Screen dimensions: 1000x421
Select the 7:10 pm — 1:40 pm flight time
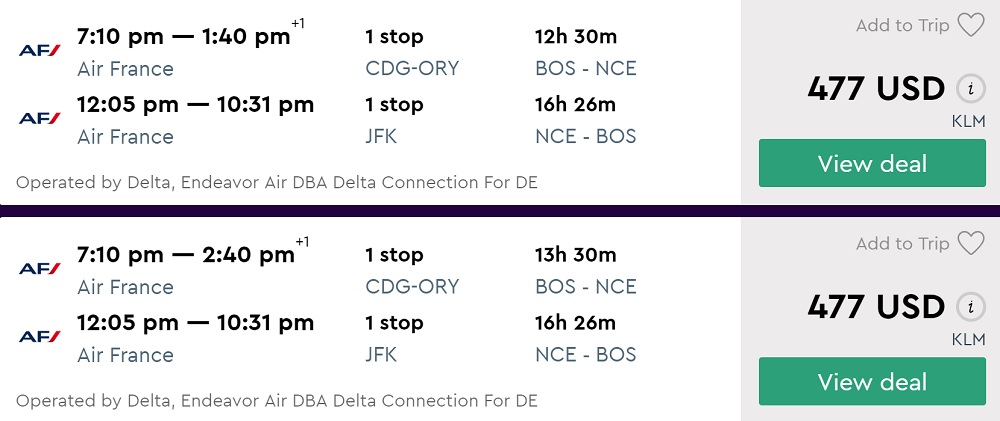[x=184, y=37]
